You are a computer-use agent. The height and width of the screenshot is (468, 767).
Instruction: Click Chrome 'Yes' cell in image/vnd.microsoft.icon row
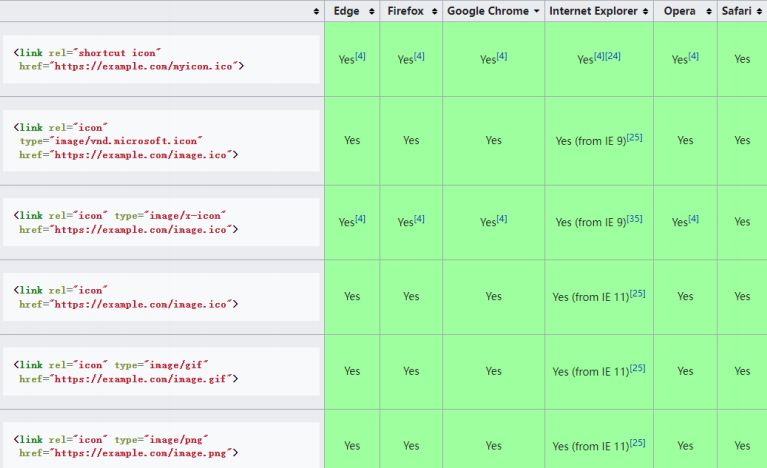pyautogui.click(x=494, y=140)
